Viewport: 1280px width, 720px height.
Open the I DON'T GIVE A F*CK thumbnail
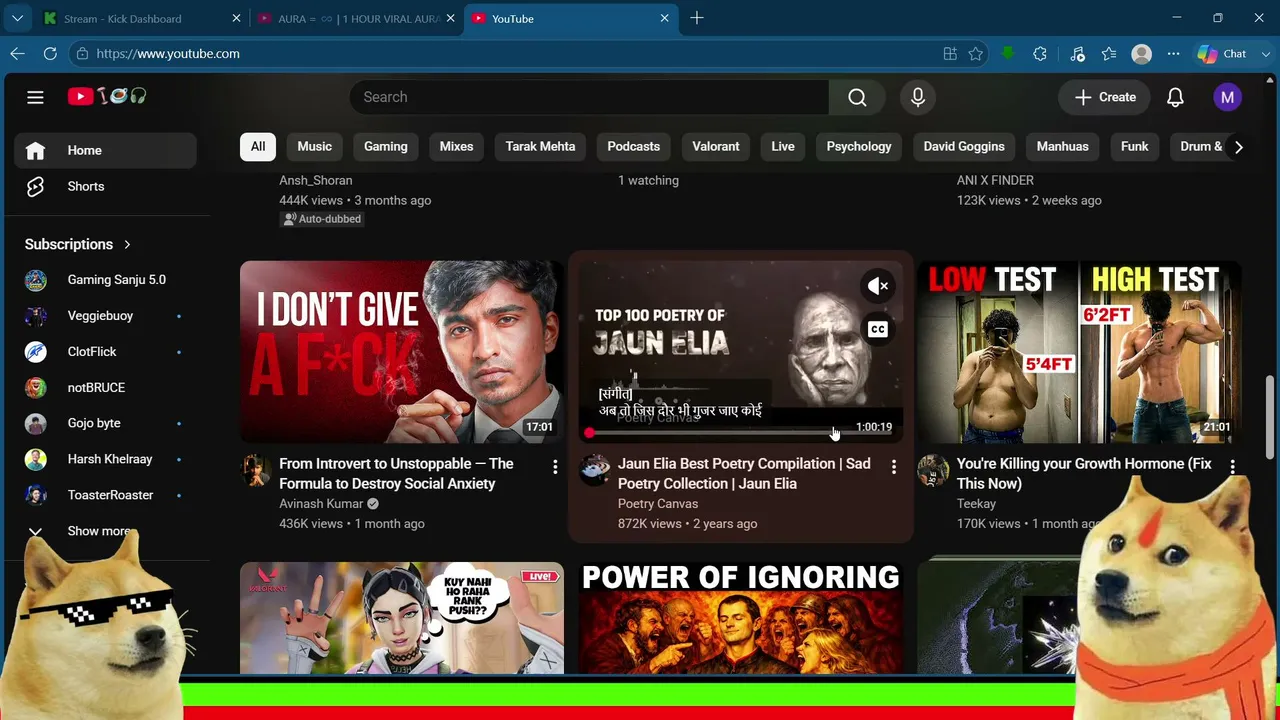coord(402,352)
